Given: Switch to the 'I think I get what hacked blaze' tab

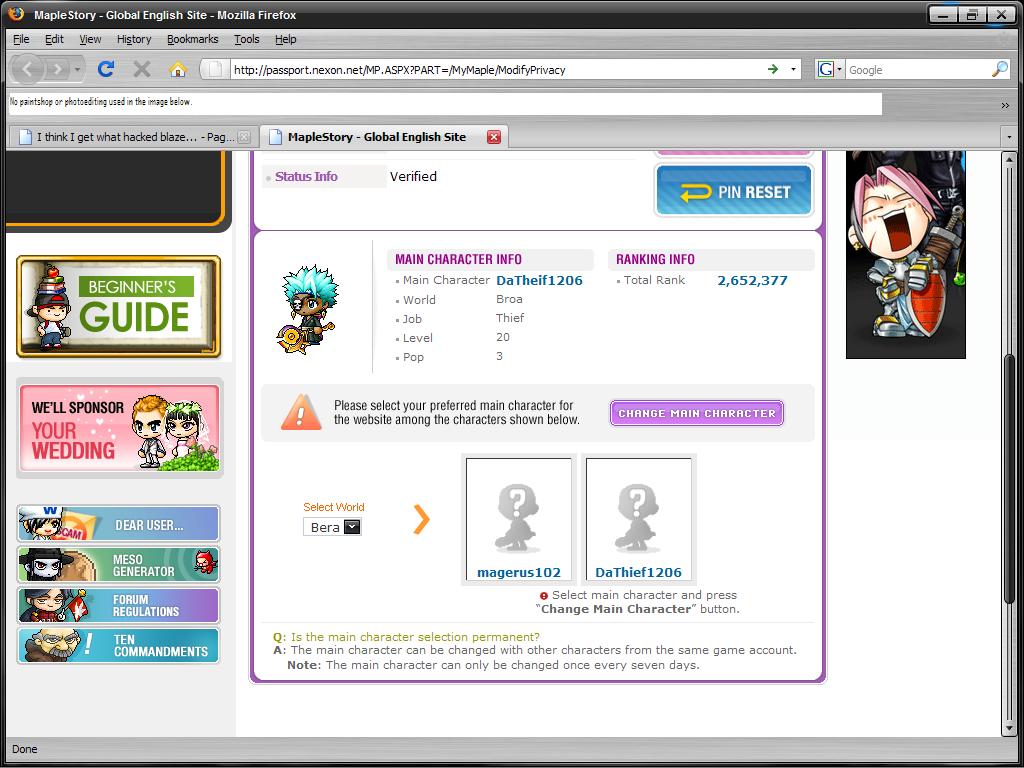Looking at the screenshot, I should tap(134, 137).
